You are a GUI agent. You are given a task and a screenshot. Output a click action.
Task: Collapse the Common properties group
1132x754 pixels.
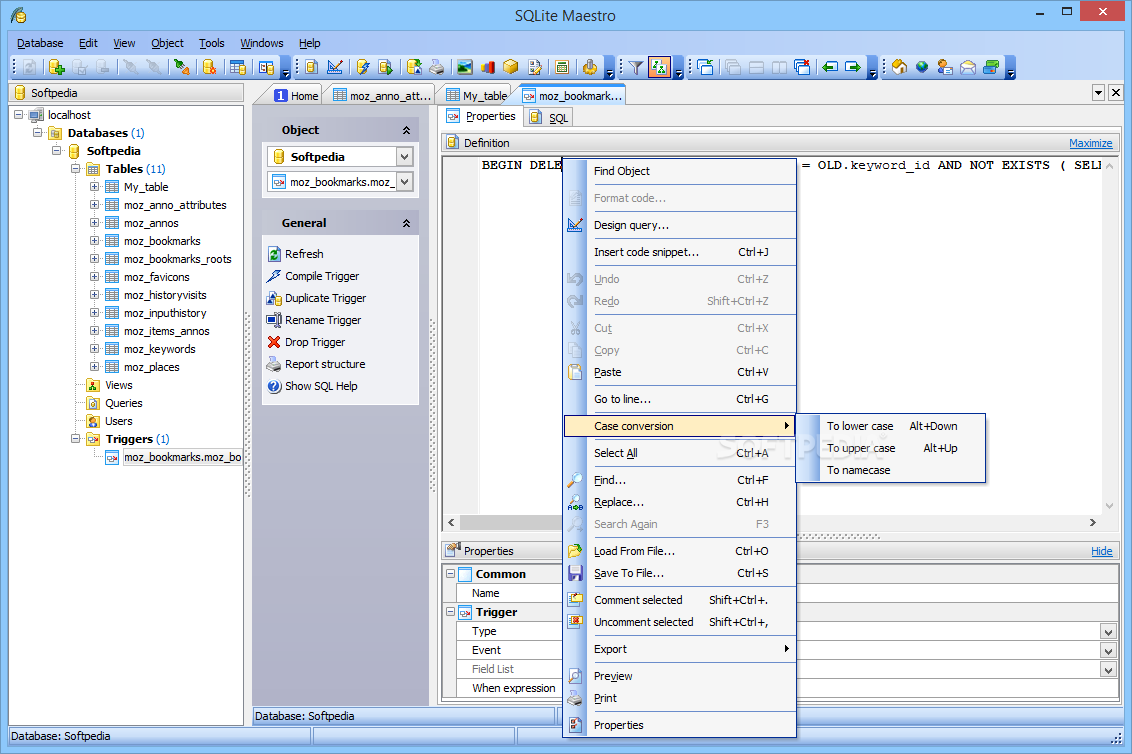(450, 573)
